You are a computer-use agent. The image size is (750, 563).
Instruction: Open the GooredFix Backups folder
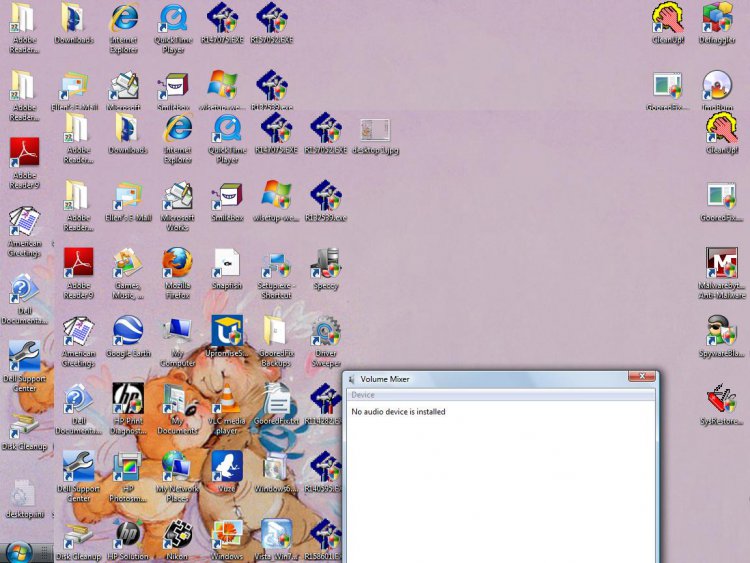276,342
